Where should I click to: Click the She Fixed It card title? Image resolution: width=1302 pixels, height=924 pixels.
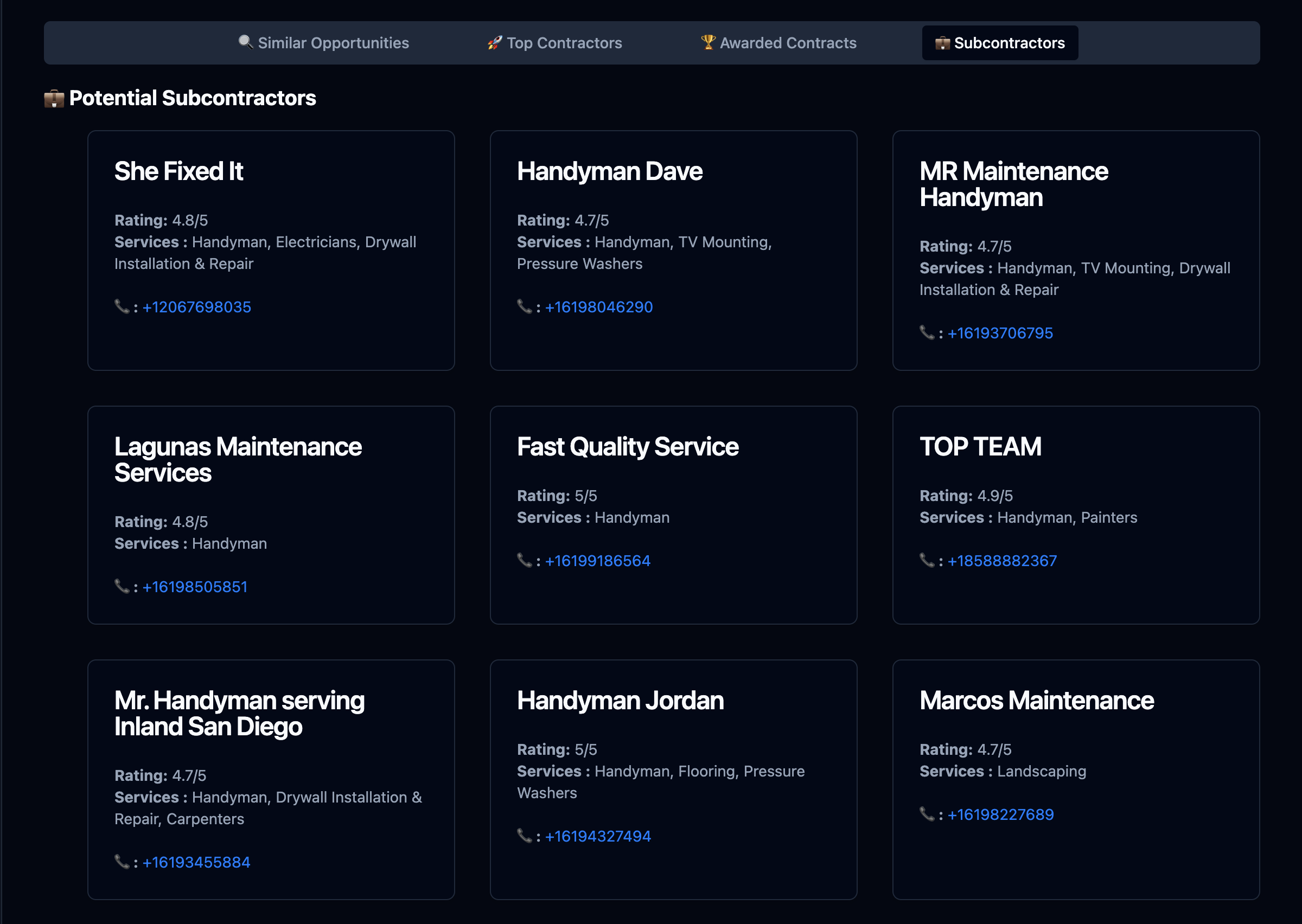click(x=178, y=171)
